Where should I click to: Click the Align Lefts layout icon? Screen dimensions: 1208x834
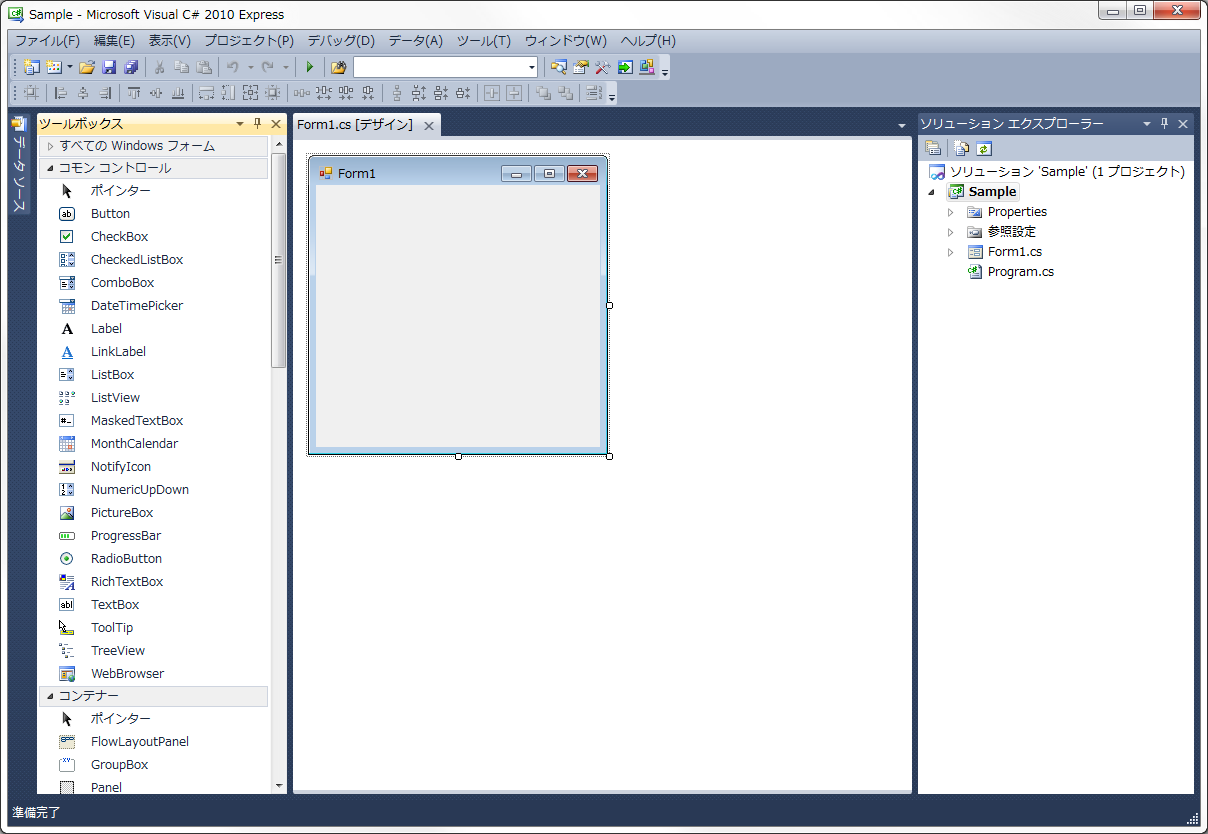pyautogui.click(x=61, y=93)
